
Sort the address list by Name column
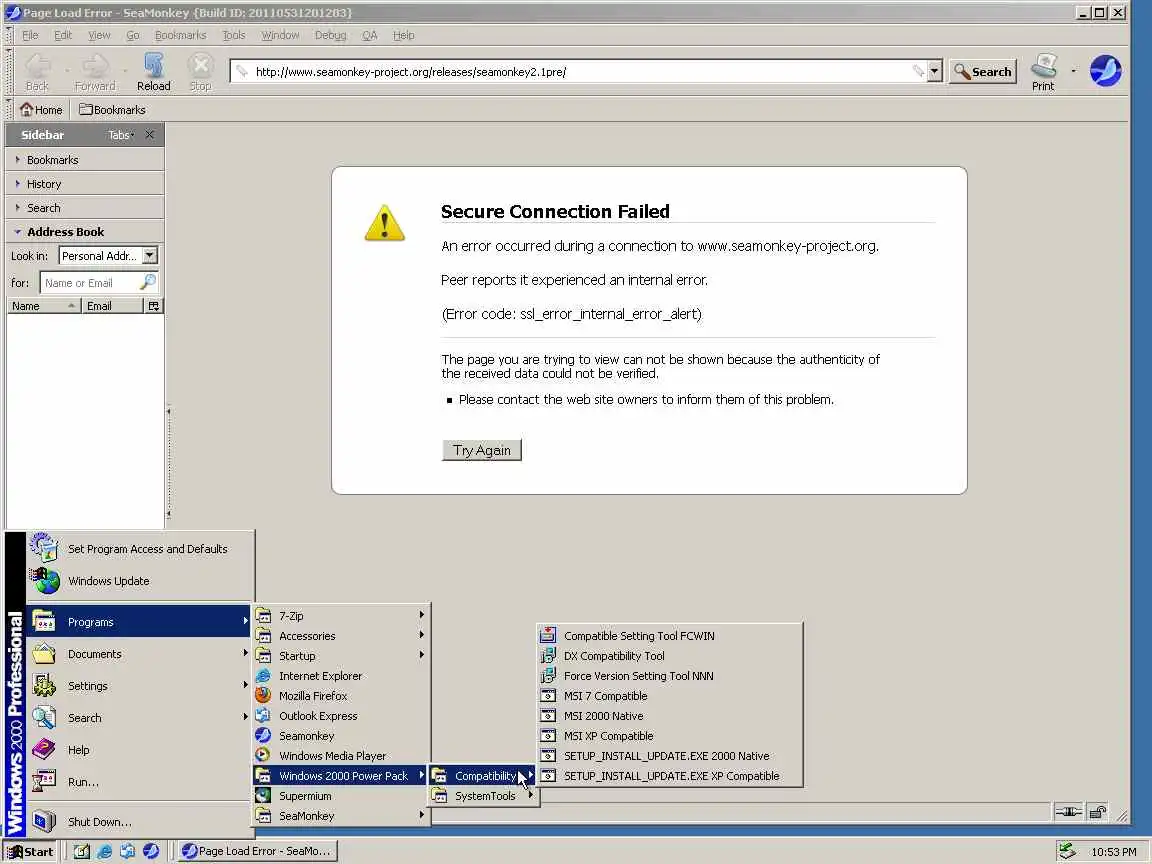click(43, 306)
